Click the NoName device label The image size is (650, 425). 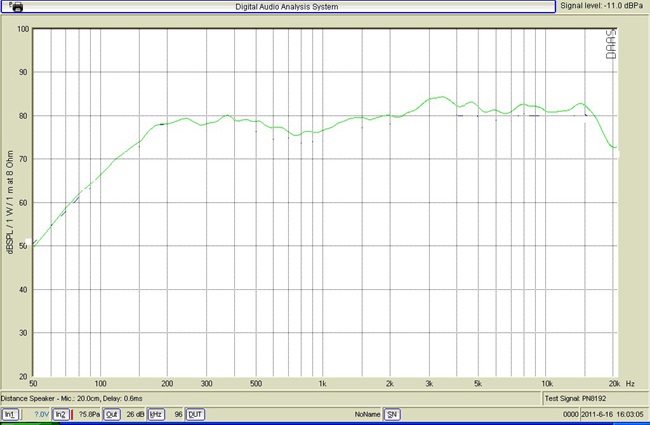[367, 414]
